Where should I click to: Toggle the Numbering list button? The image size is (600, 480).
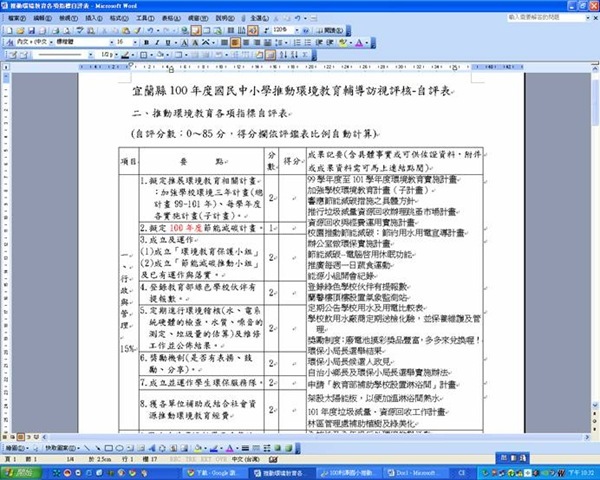(297, 42)
